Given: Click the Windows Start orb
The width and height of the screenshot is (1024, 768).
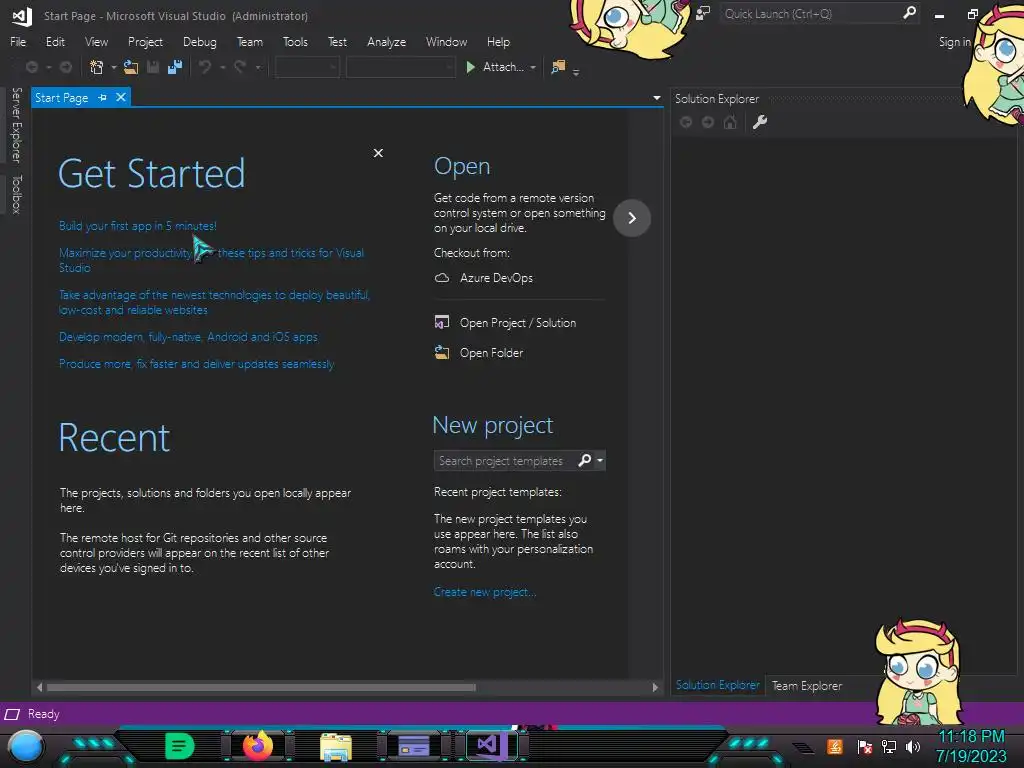Looking at the screenshot, I should coord(26,746).
